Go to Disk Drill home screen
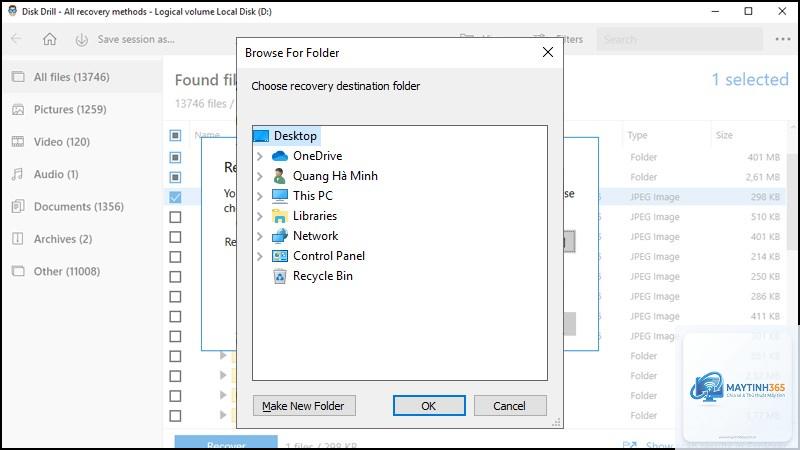 pyautogui.click(x=49, y=39)
